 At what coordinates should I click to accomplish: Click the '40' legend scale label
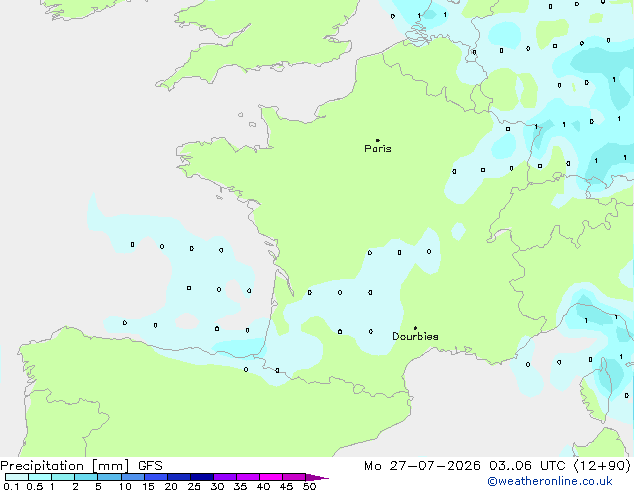pyautogui.click(x=263, y=486)
